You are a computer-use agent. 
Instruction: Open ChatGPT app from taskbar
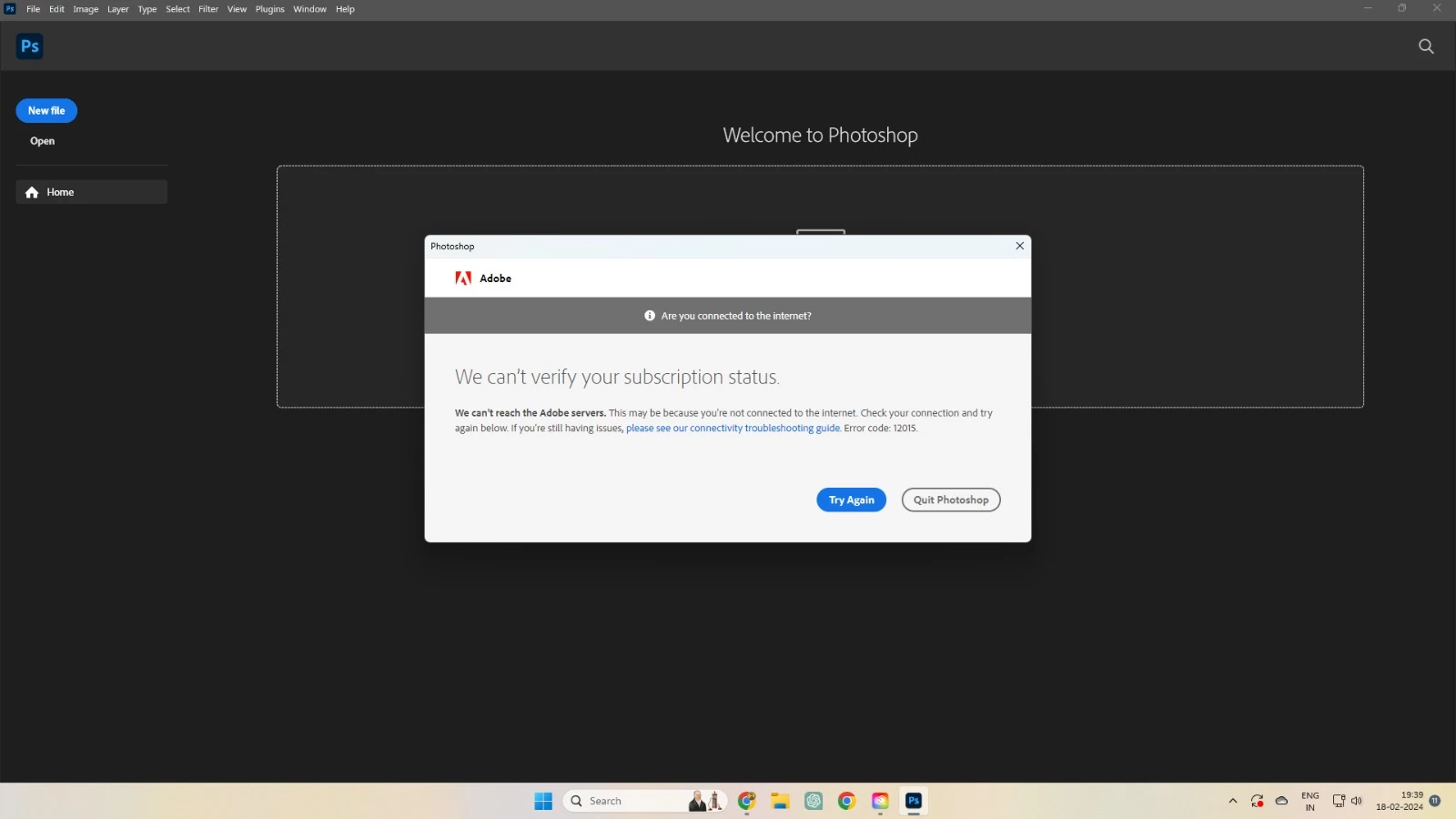point(814,801)
